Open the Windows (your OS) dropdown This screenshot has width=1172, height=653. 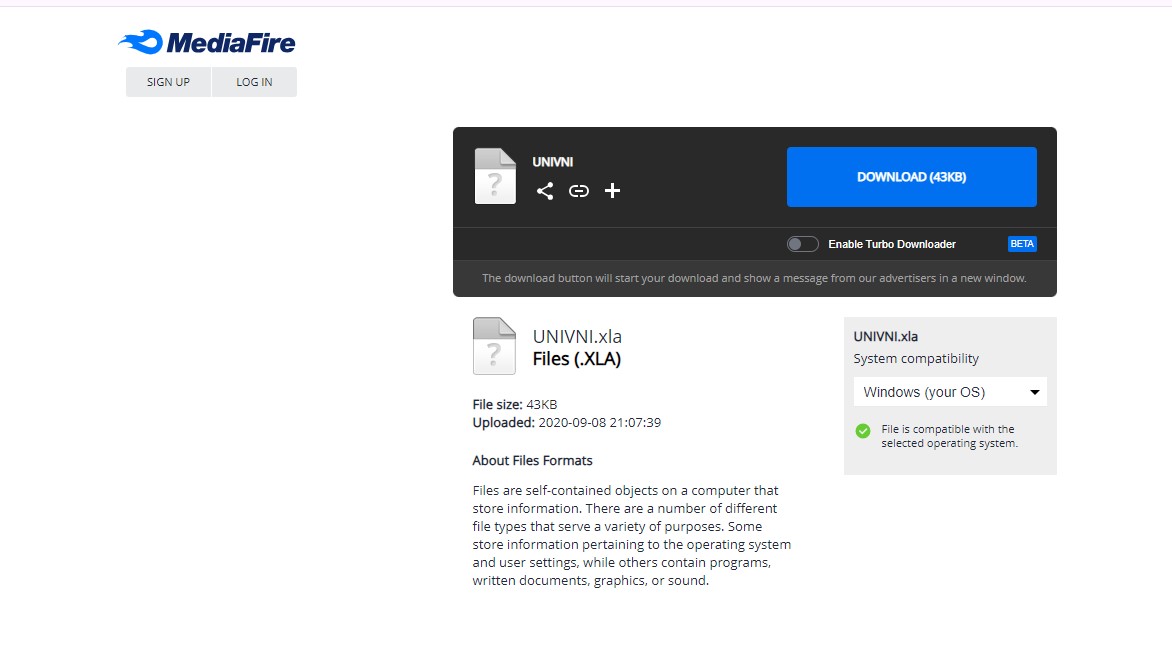pos(950,392)
